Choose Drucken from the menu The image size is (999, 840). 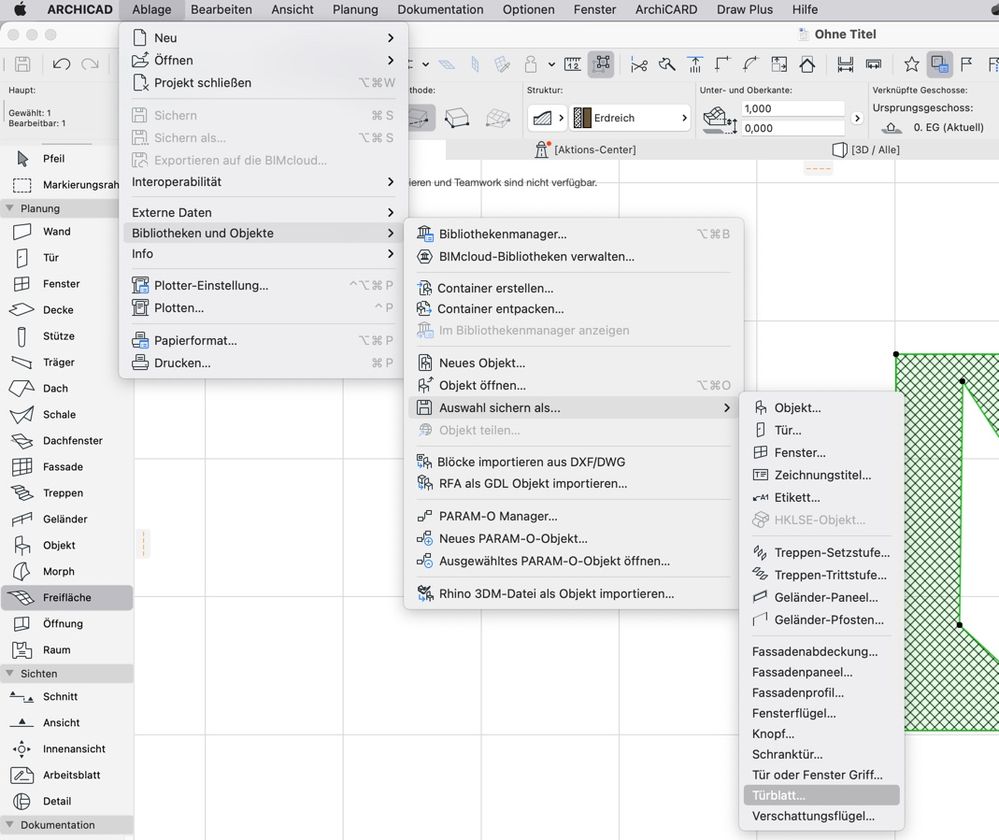[x=263, y=363]
